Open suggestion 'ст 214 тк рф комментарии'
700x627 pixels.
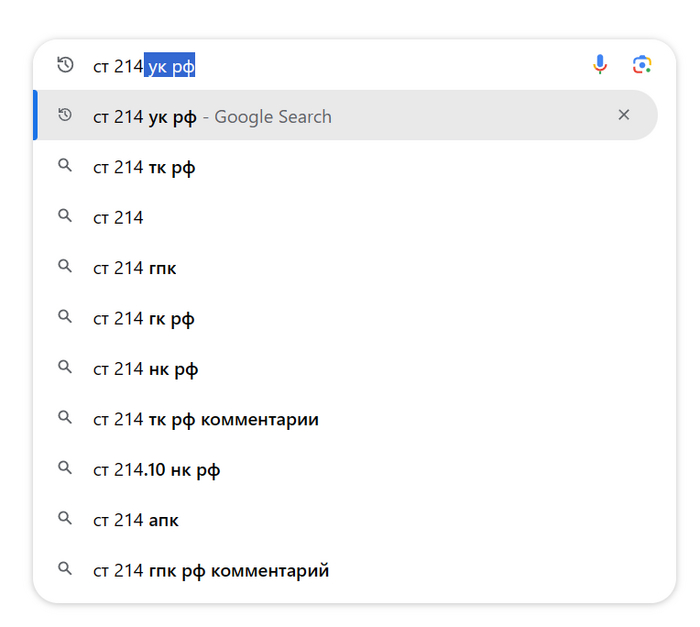point(206,419)
